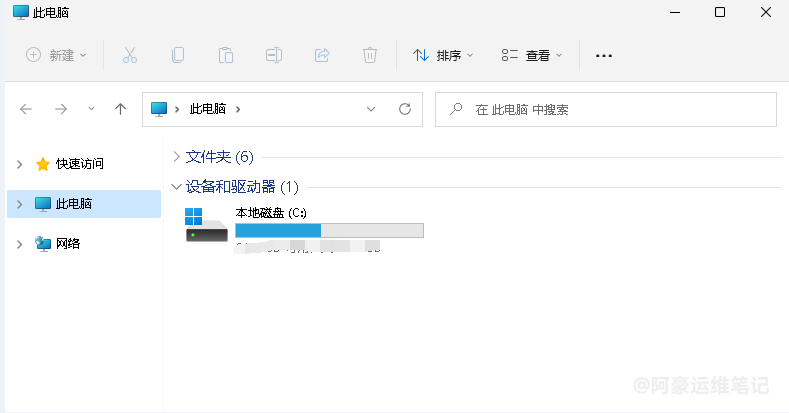Viewport: 789px width, 413px height.
Task: Go up one directory level arrow
Action: pos(120,109)
